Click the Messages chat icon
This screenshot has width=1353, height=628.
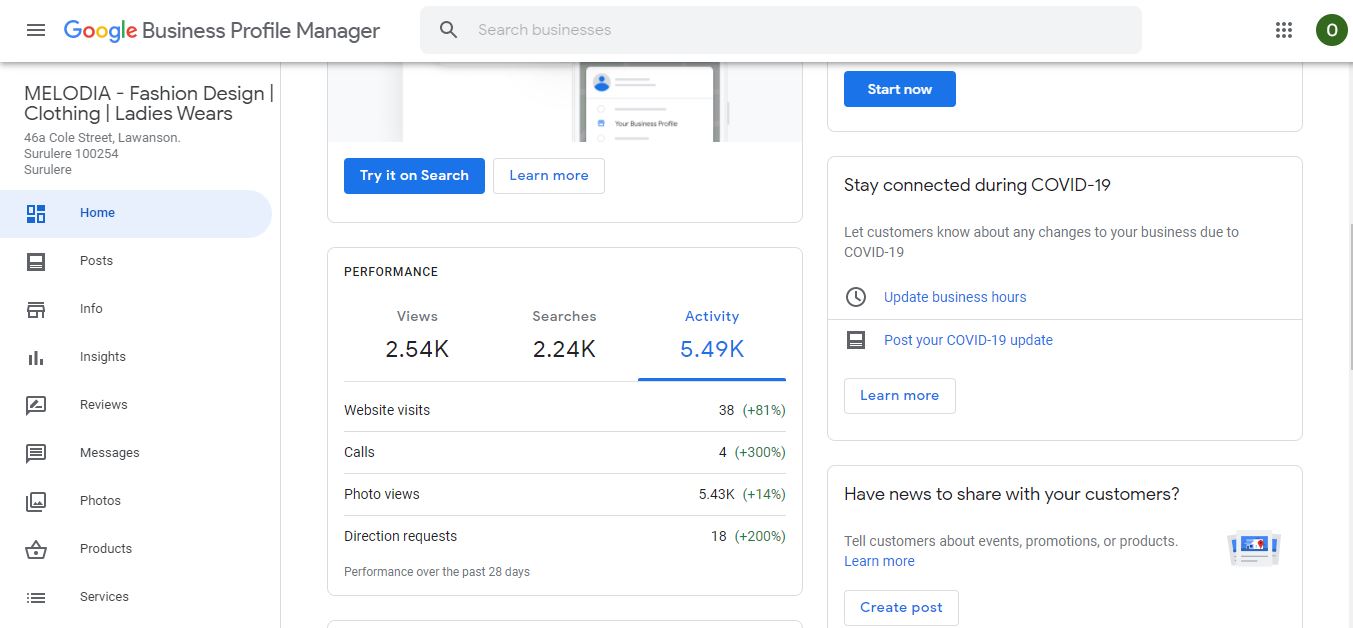point(36,453)
